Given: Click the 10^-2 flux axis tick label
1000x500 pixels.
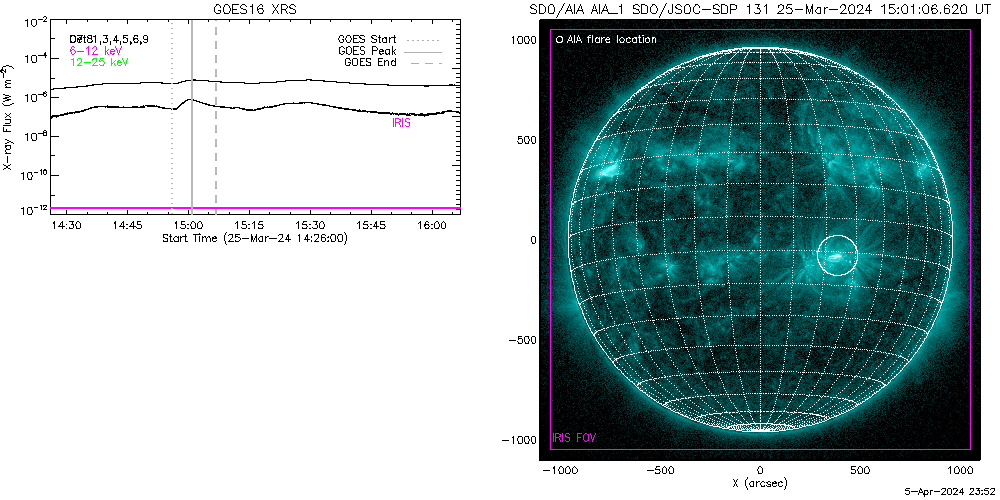Looking at the screenshot, I should [x=34, y=24].
